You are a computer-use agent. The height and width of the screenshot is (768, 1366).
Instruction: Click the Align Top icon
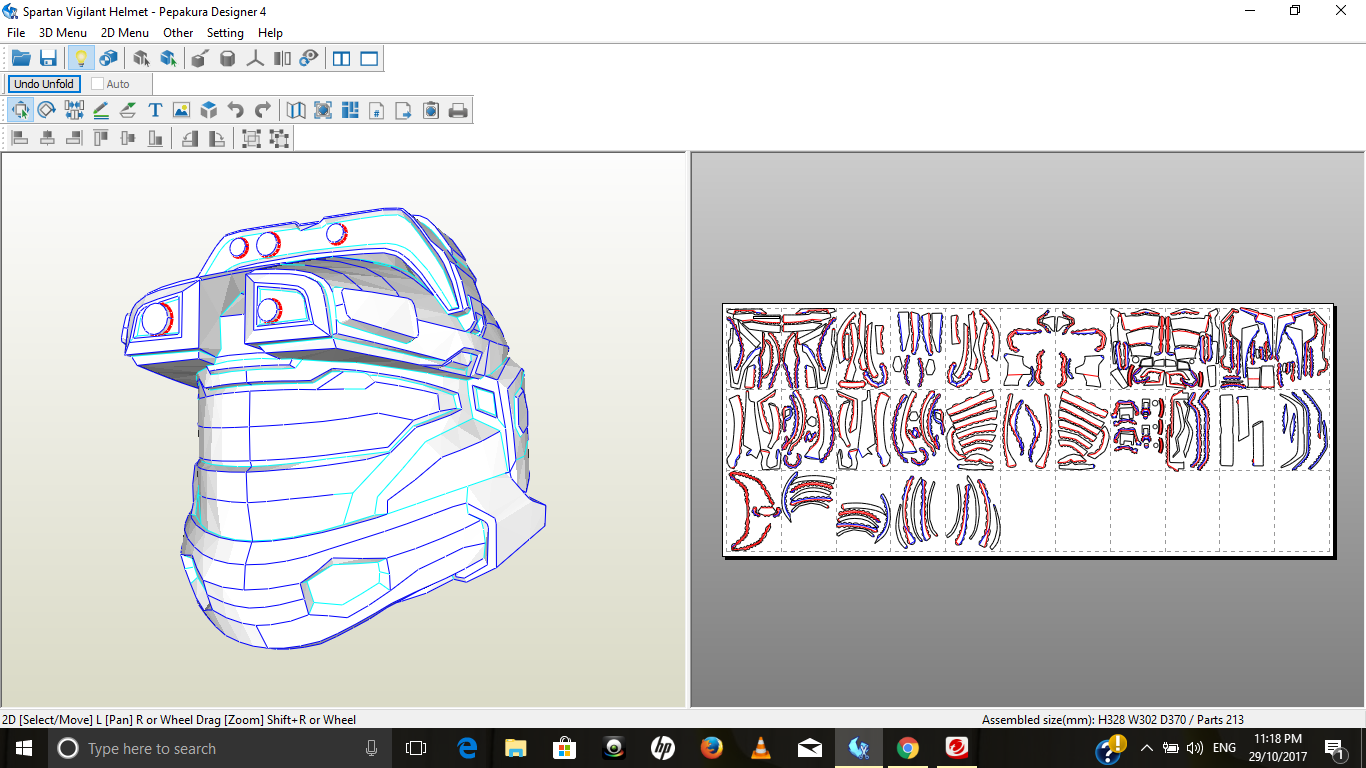tap(101, 138)
